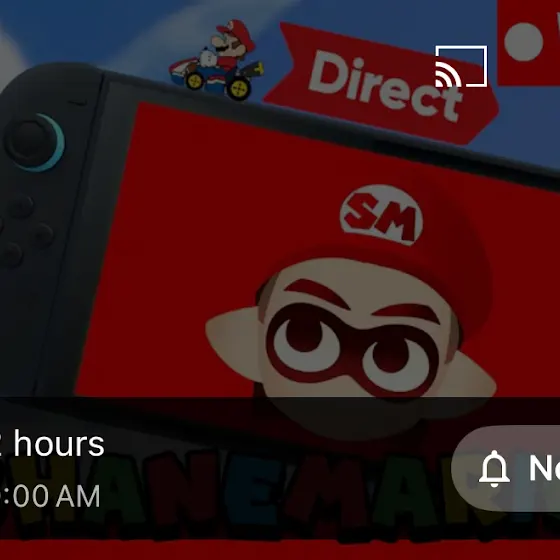The image size is (560, 560).
Task: Tap the Cast to device icon
Action: click(x=461, y=66)
